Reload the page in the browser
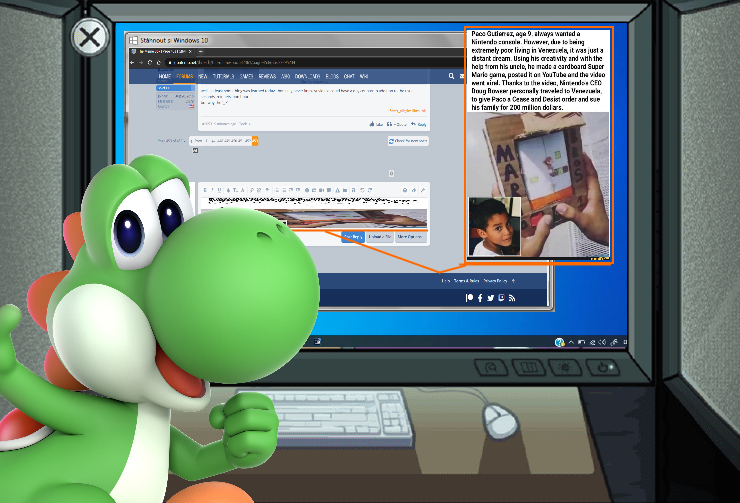740x503 pixels. coord(150,62)
